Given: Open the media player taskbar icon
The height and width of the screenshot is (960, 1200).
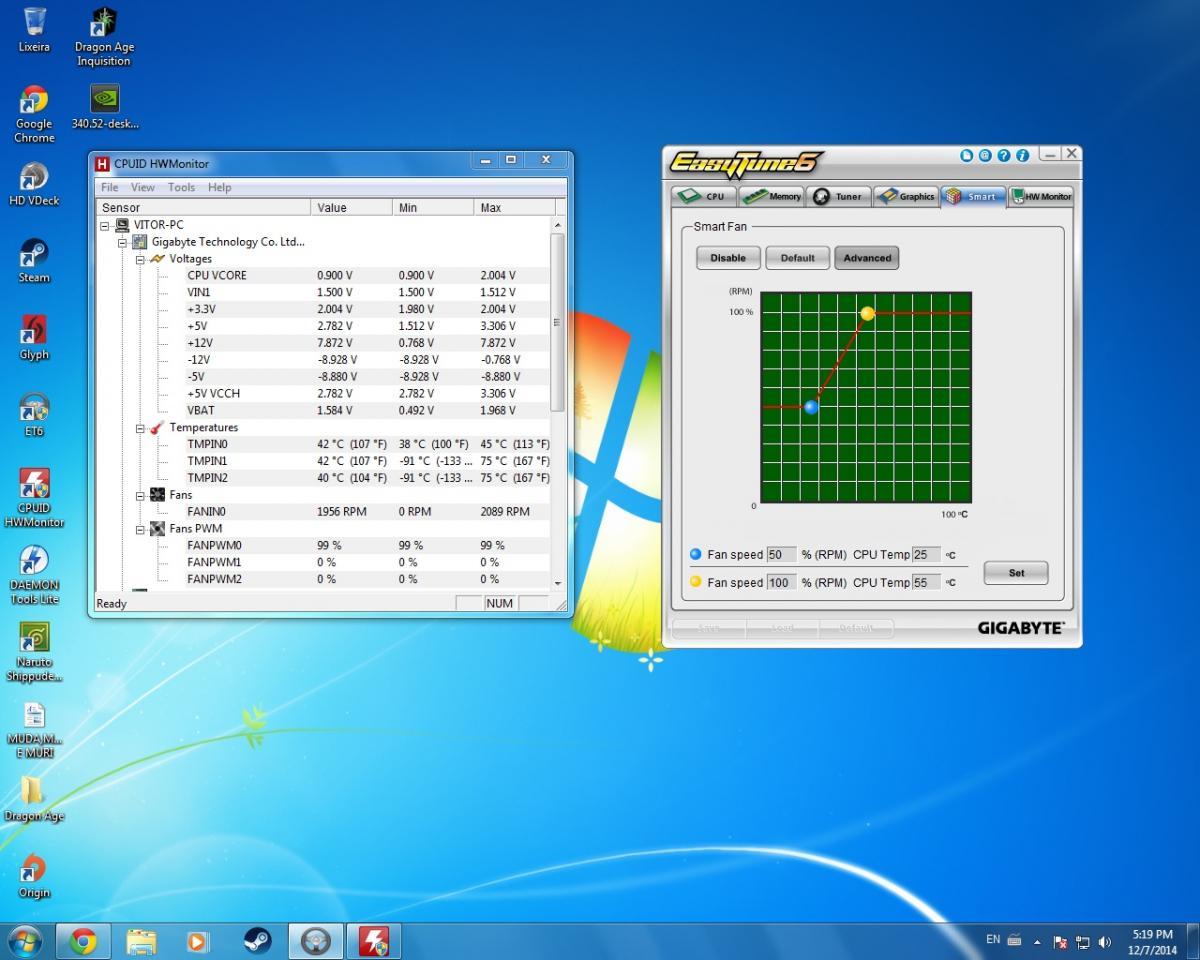Looking at the screenshot, I should (199, 941).
